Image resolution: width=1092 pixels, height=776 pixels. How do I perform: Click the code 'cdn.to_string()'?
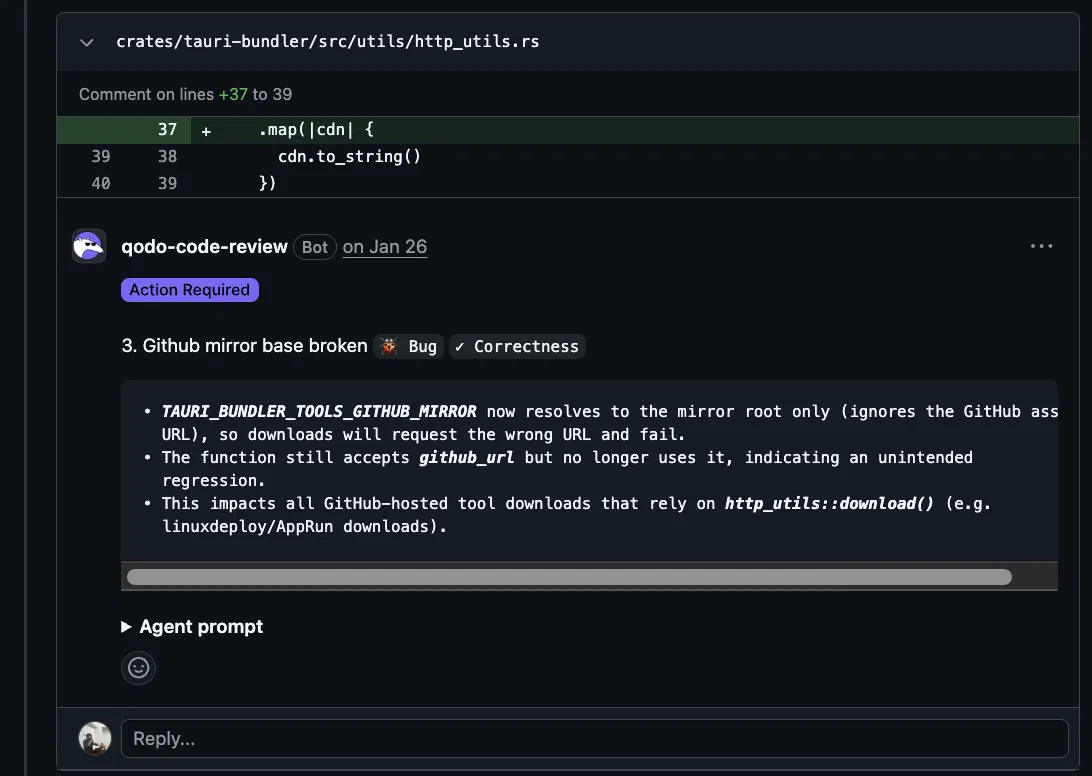(x=350, y=157)
